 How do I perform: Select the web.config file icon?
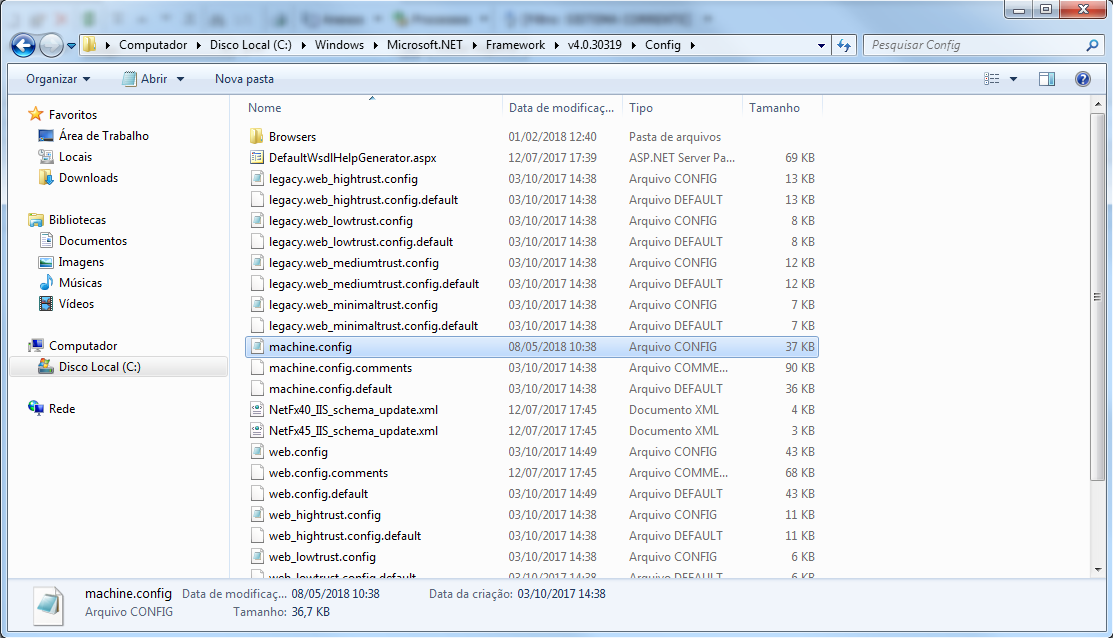coord(257,451)
